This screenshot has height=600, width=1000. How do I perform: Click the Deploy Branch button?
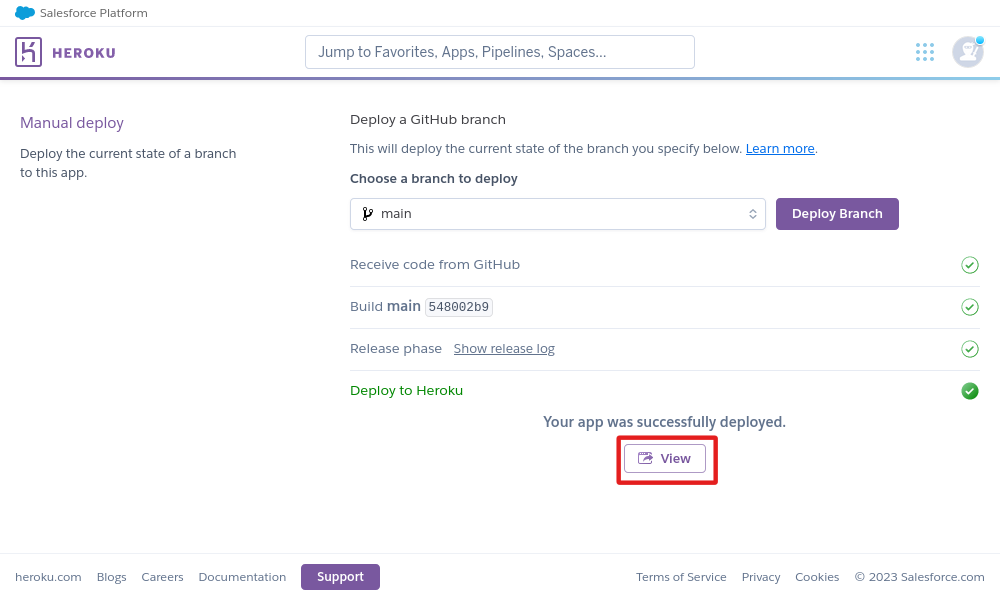837,214
